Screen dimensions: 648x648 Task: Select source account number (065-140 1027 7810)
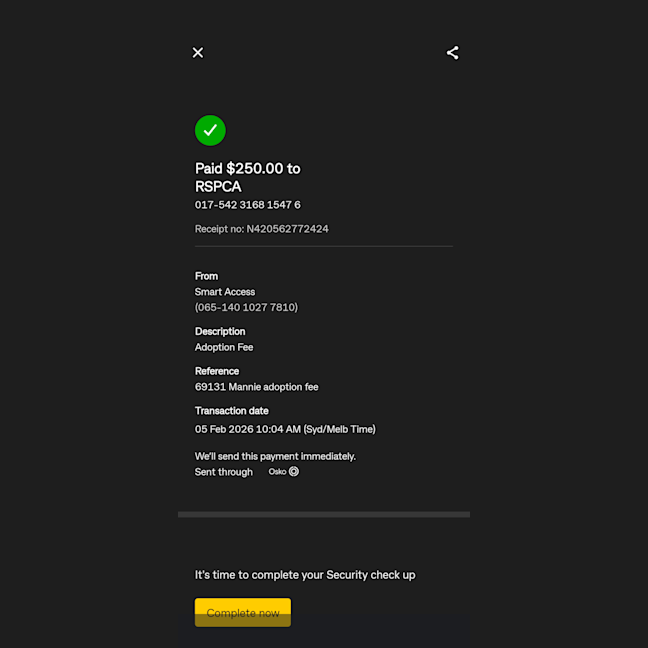click(246, 307)
